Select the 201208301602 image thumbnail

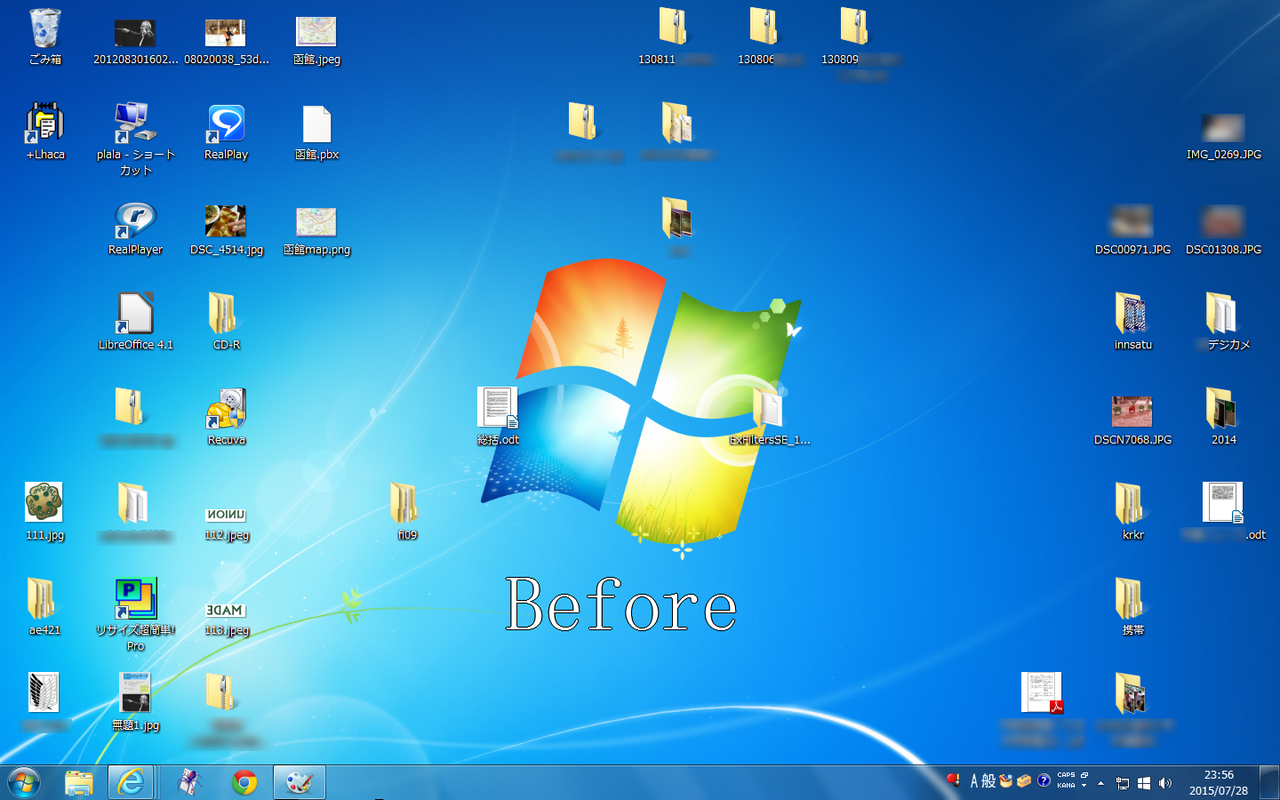pos(135,33)
